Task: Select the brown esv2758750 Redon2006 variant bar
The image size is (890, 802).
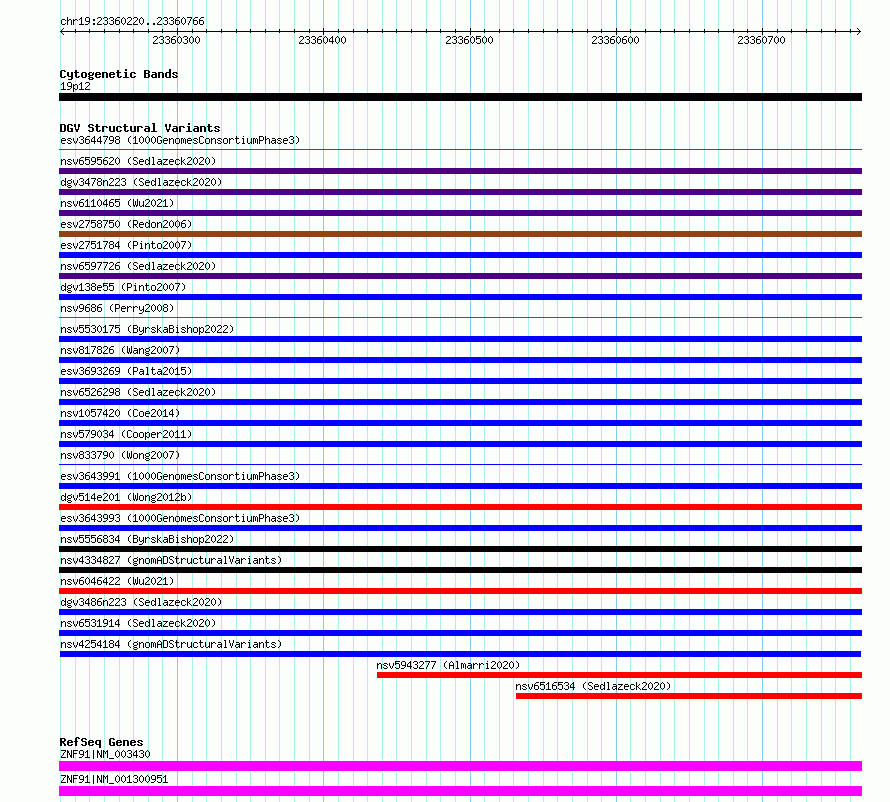Action: pyautogui.click(x=460, y=234)
